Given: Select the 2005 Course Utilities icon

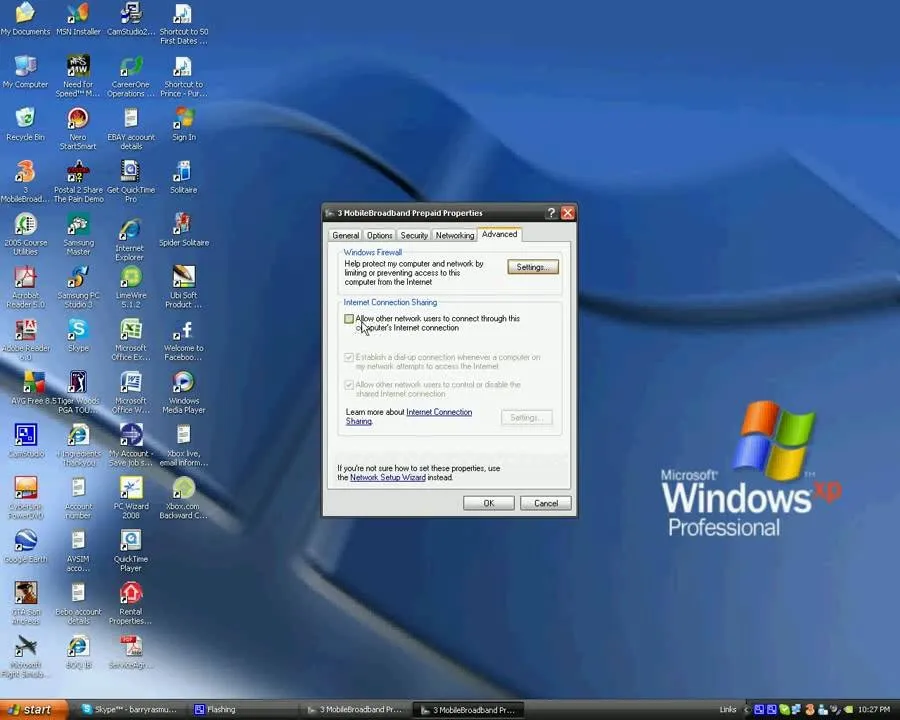Looking at the screenshot, I should click(x=25, y=234).
